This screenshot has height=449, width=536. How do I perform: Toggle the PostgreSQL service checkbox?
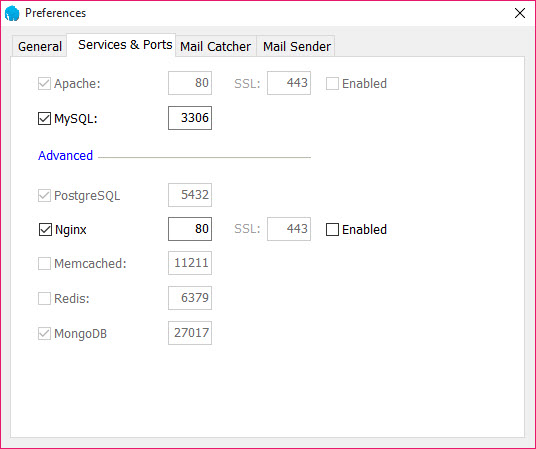[x=44, y=196]
